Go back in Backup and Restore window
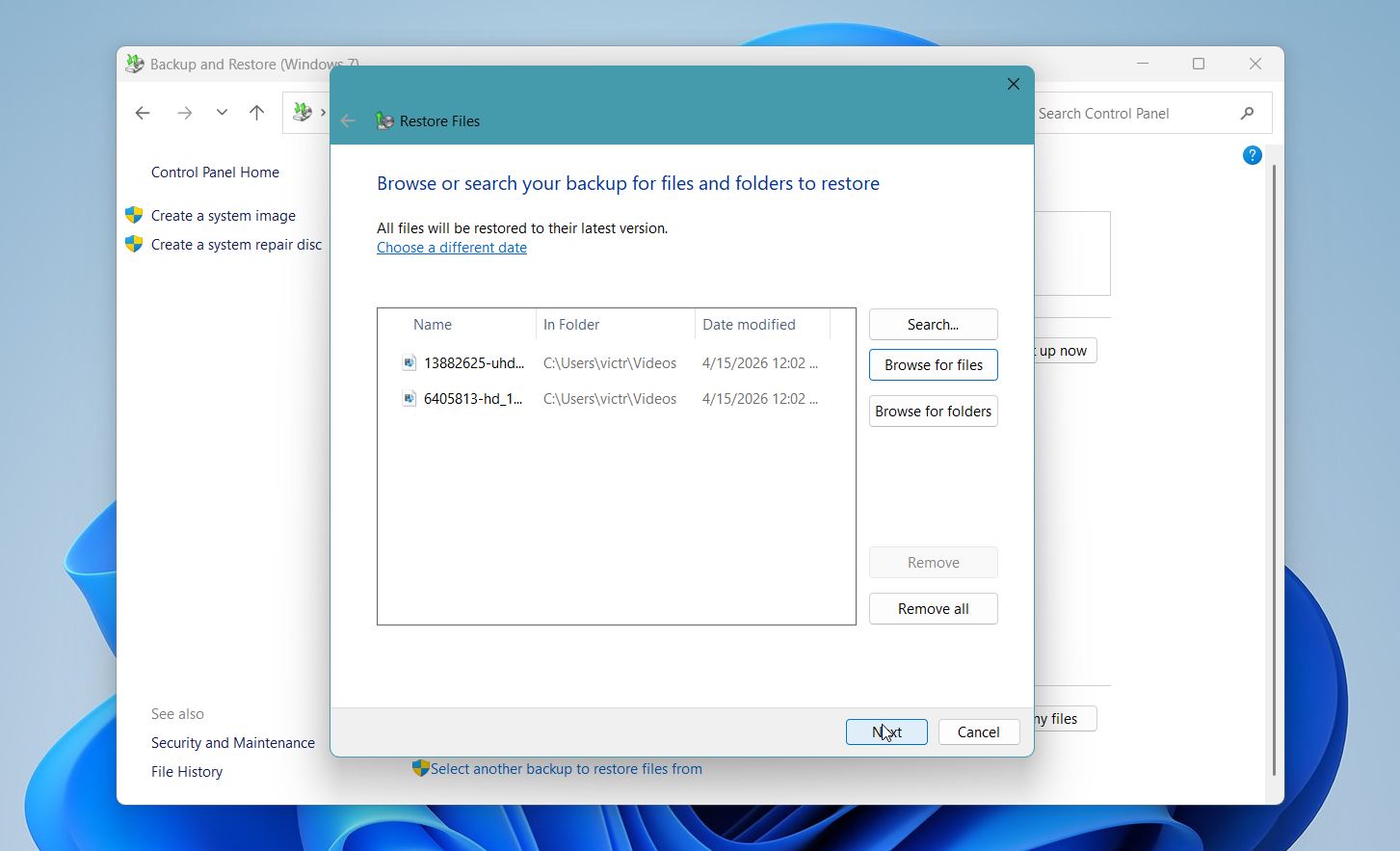Screen dimensions: 1400x851 (143, 114)
